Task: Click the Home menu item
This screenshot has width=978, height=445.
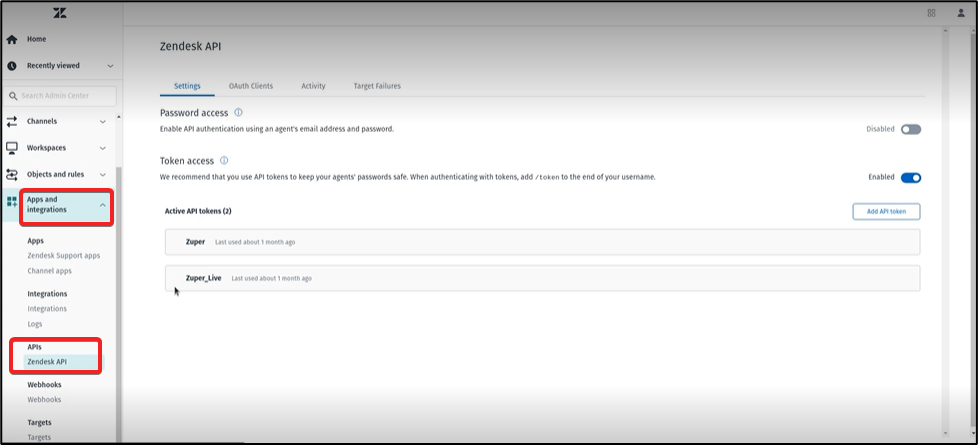Action: pyautogui.click(x=36, y=39)
